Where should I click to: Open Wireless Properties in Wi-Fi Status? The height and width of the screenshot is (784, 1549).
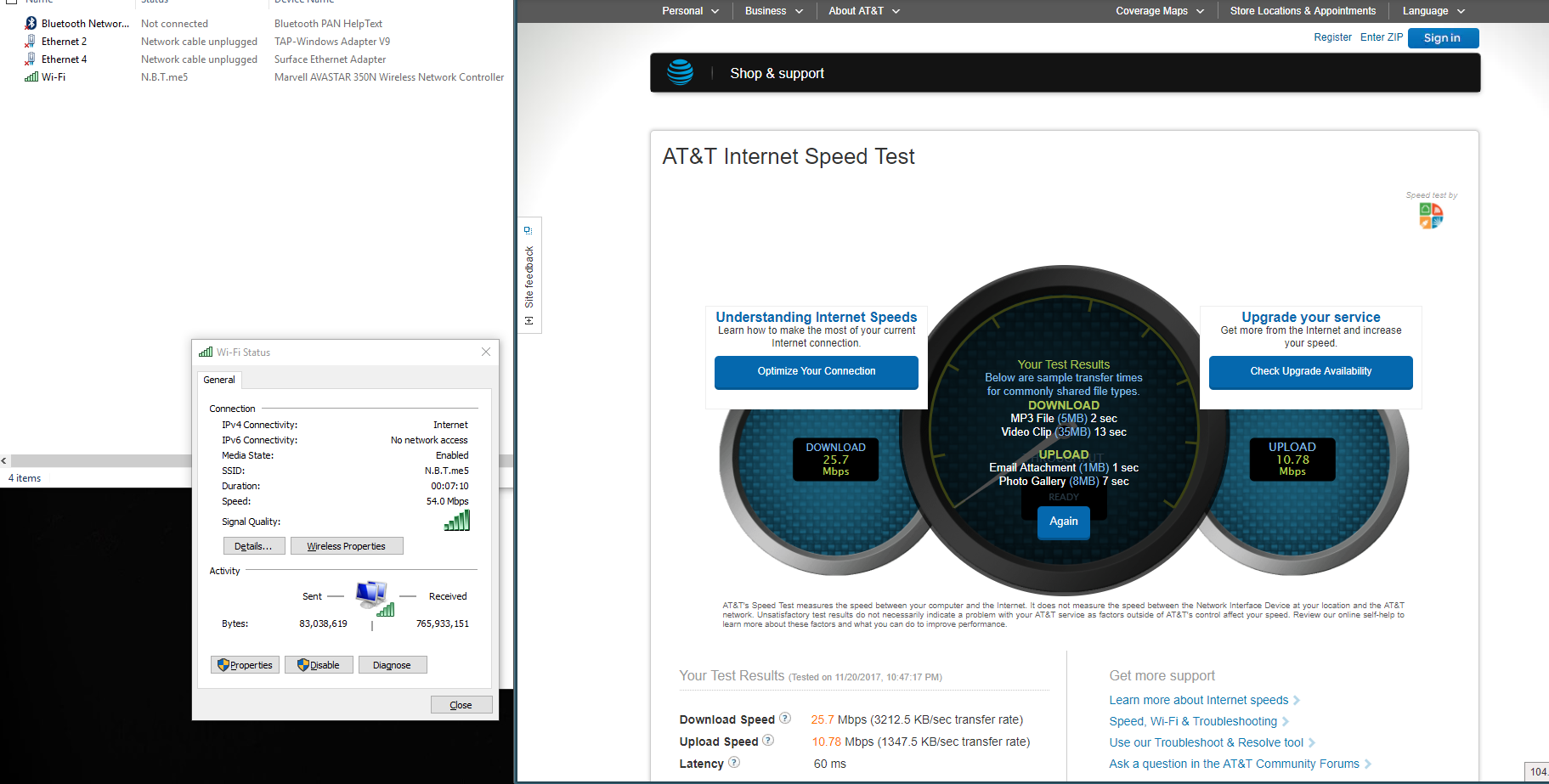click(346, 546)
